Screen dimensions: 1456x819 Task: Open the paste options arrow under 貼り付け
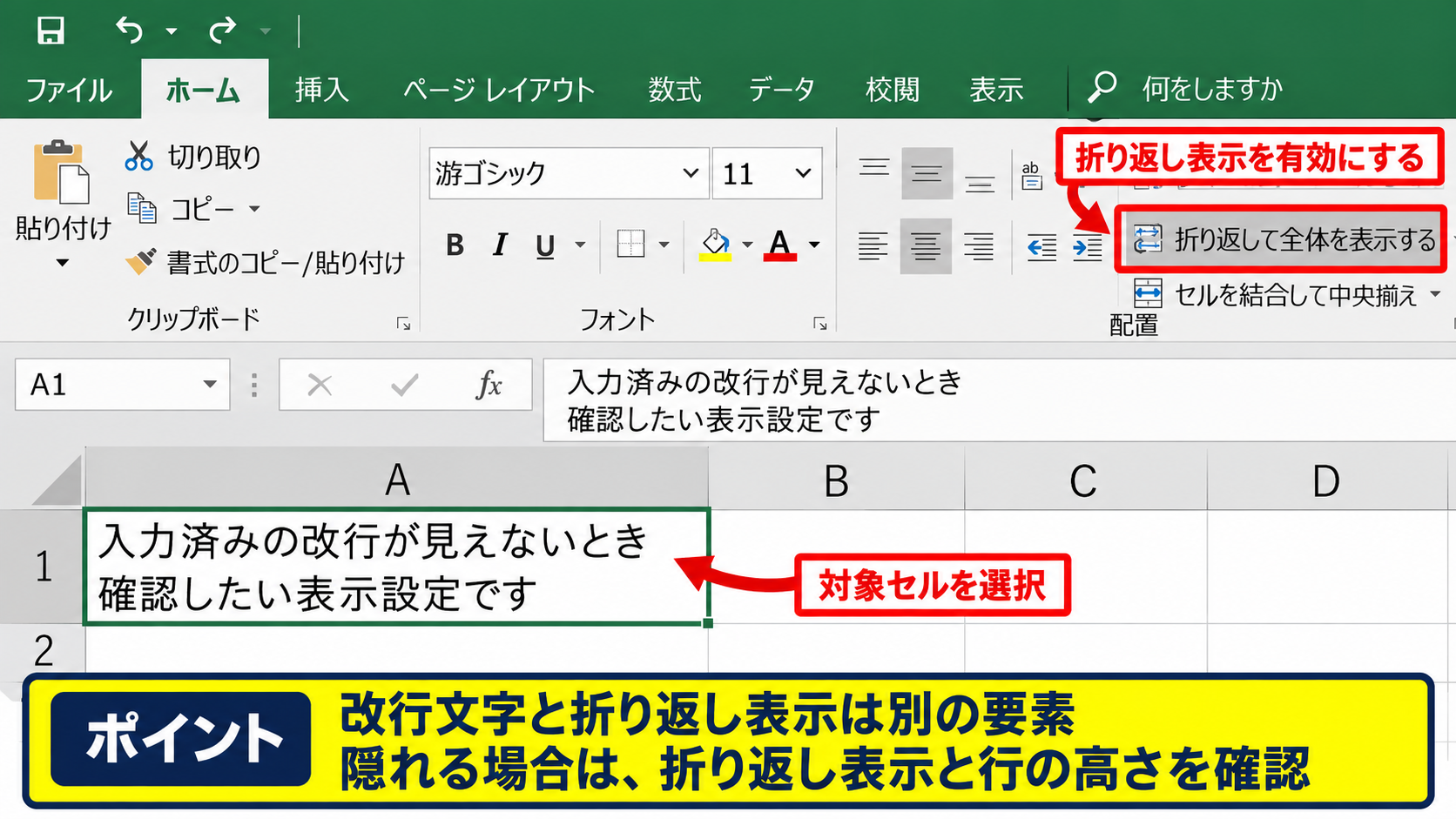[62, 263]
